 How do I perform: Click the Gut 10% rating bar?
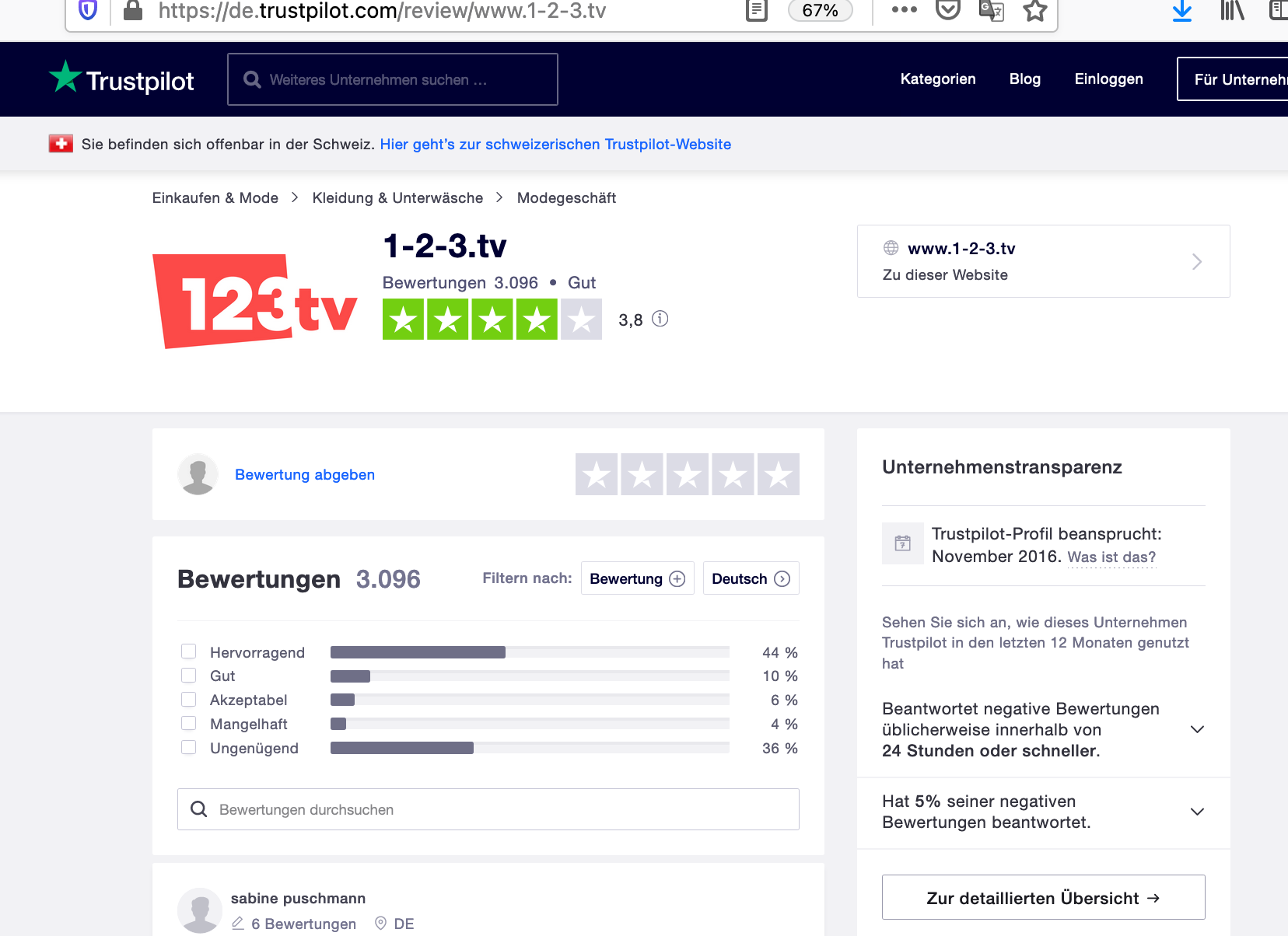[530, 676]
